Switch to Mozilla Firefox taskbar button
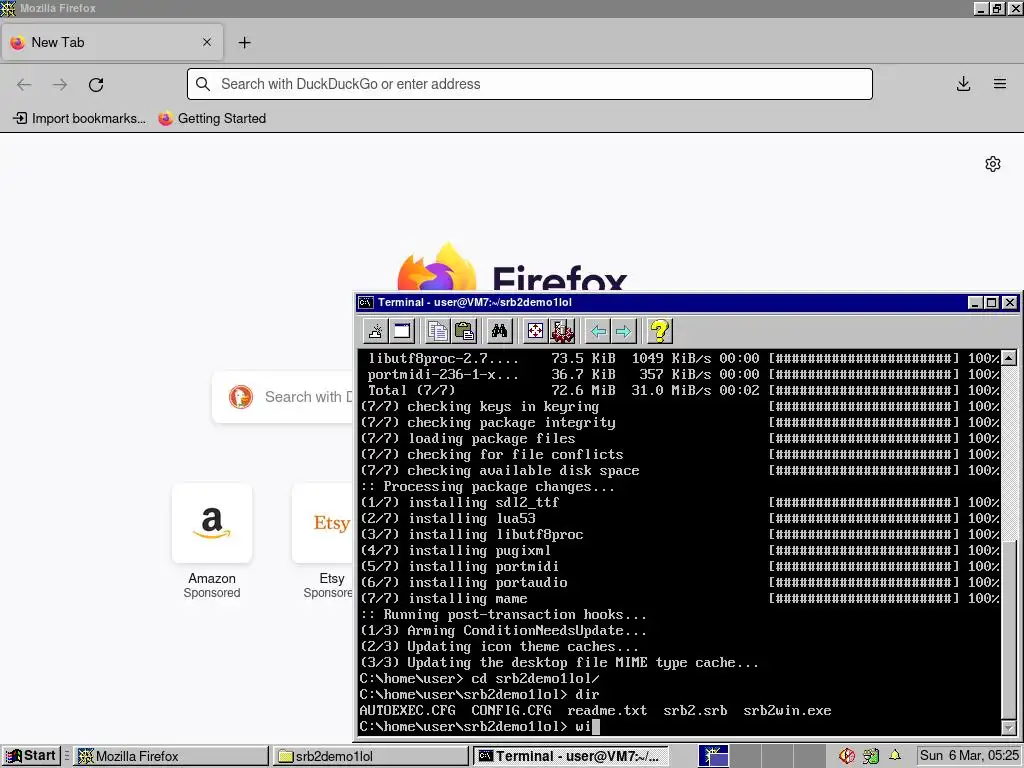 [171, 756]
